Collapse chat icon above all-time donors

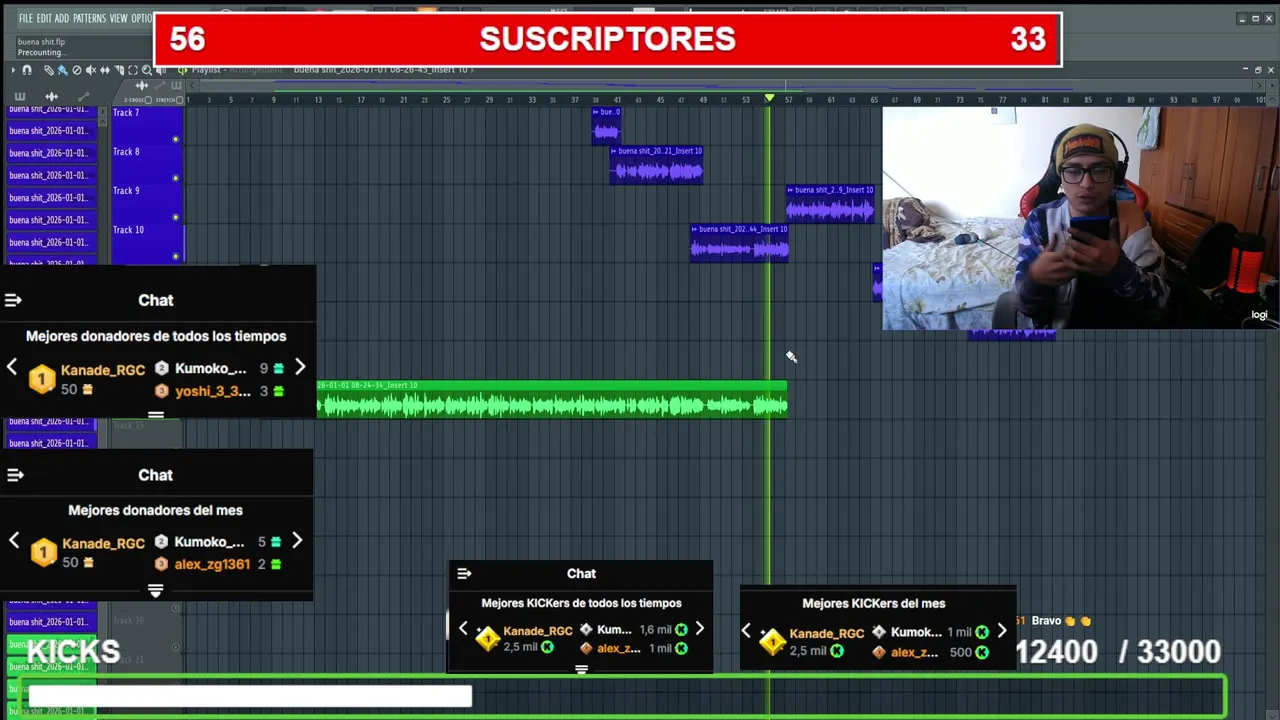[x=13, y=300]
